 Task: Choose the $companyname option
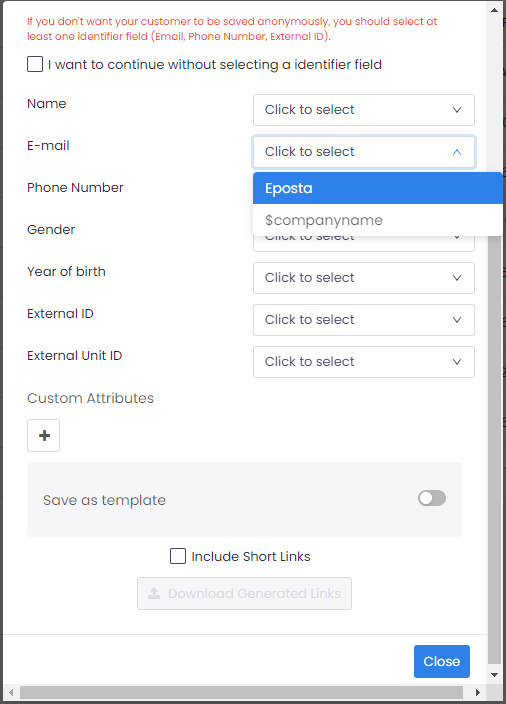378,220
